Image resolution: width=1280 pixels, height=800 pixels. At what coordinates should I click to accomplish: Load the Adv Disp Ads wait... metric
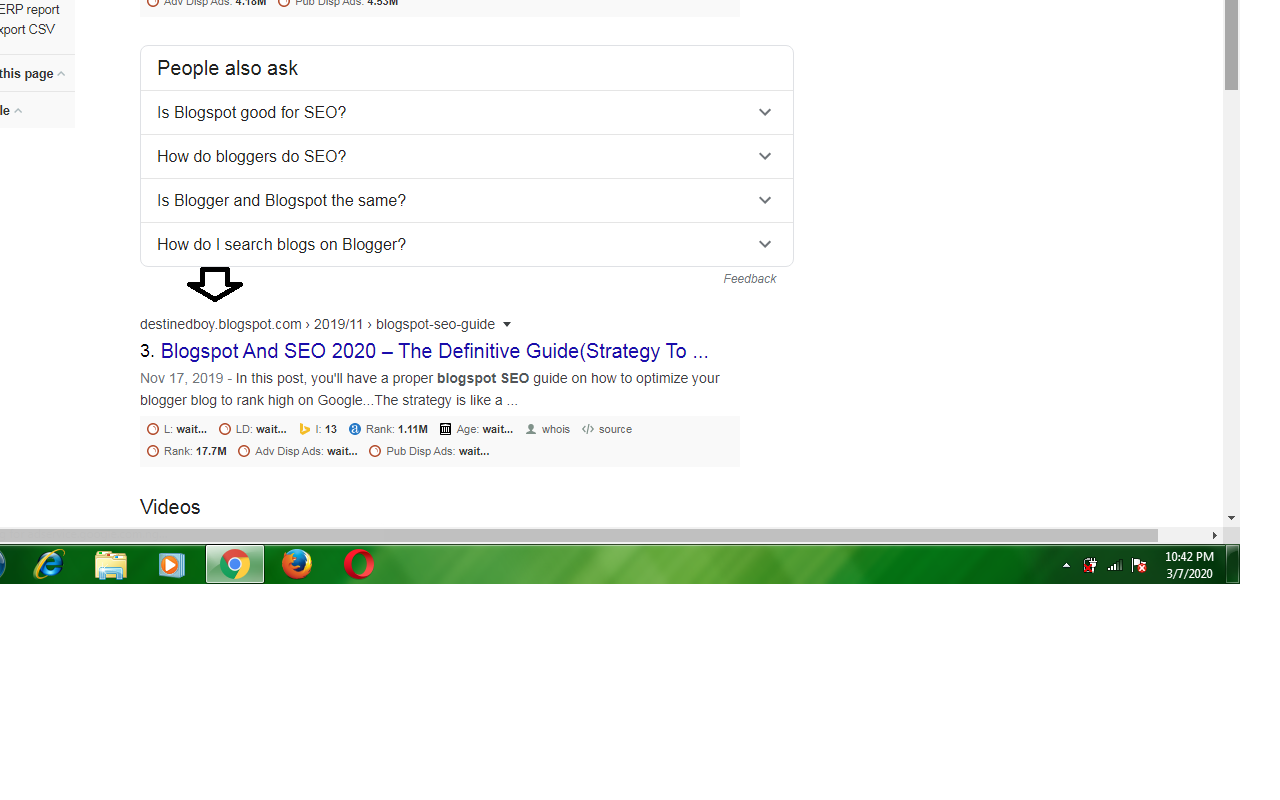(298, 451)
